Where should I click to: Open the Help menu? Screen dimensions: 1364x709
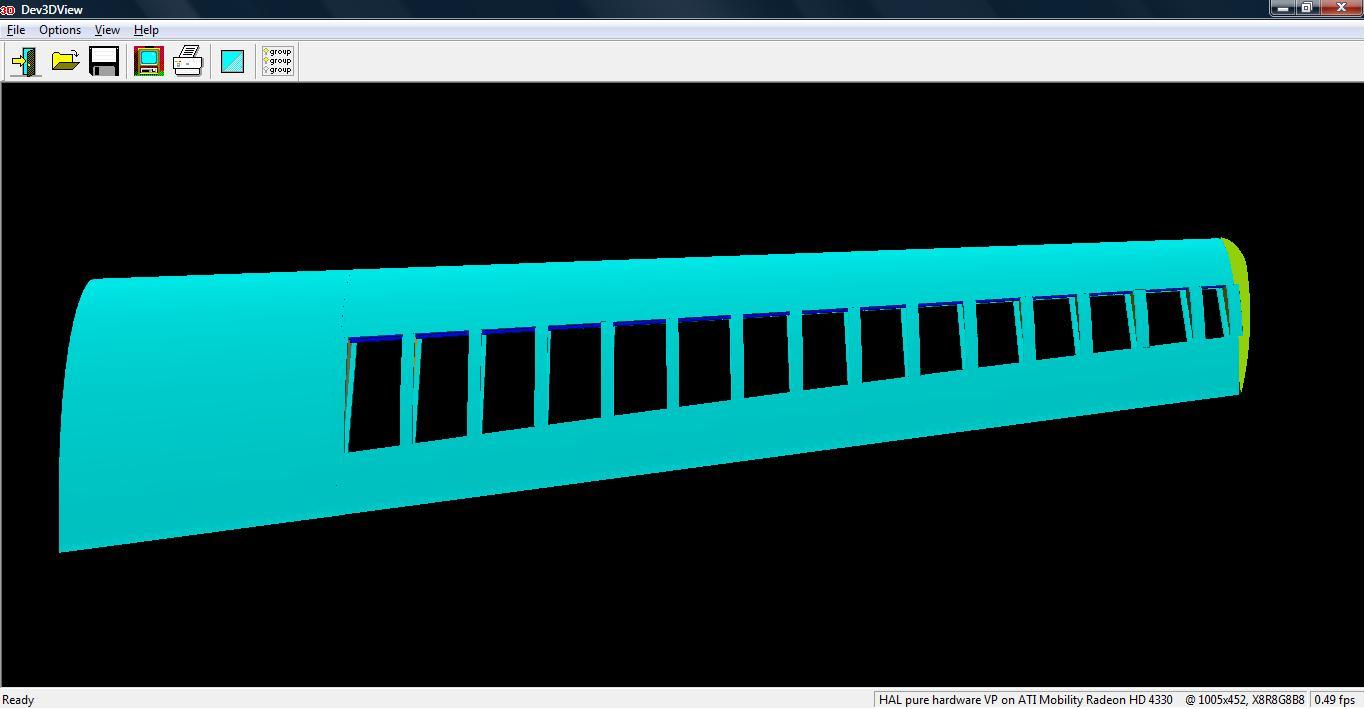[146, 30]
